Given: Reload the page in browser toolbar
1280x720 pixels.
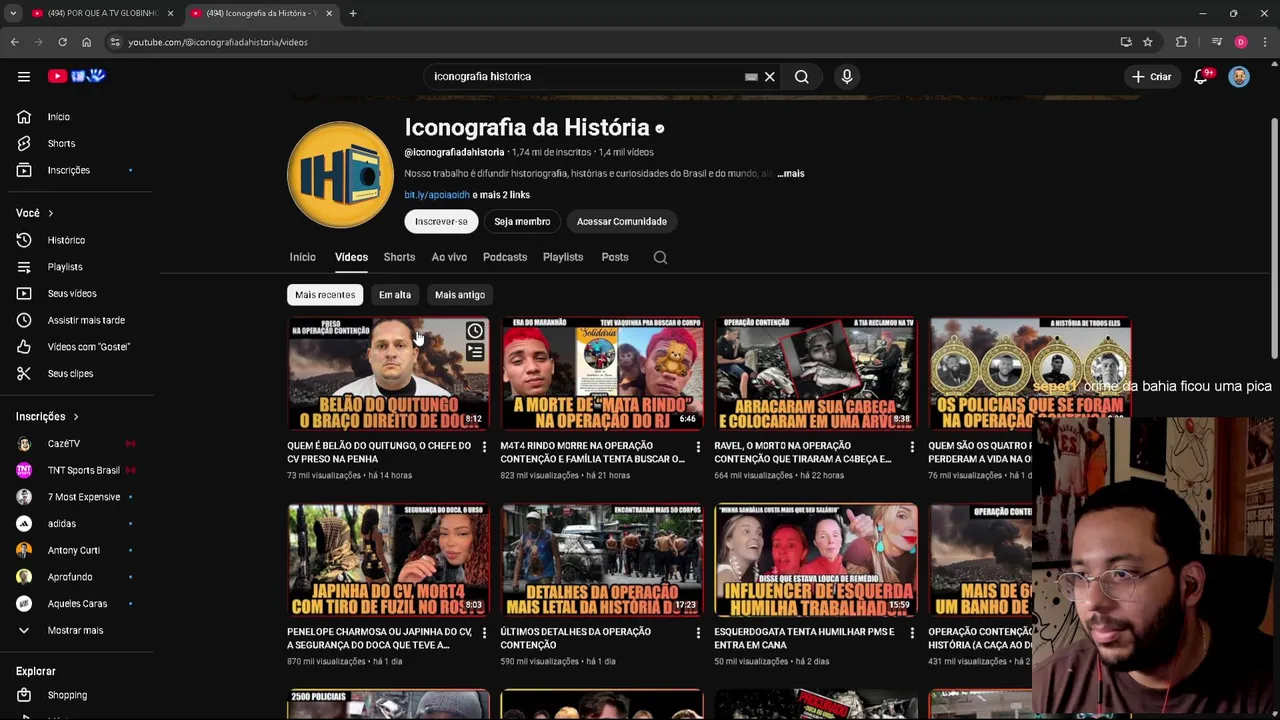Looking at the screenshot, I should coord(62,42).
